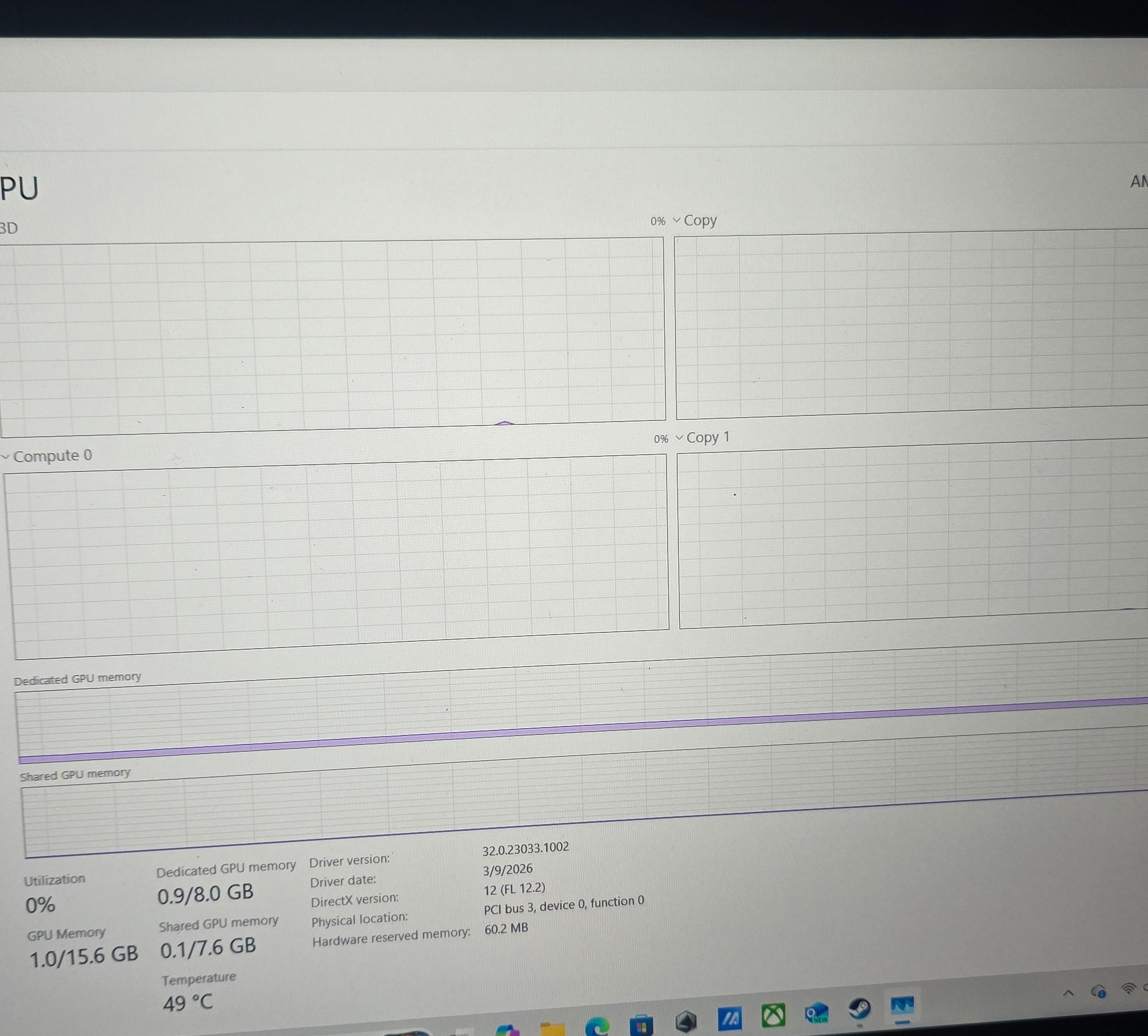
Task: Open the Copy 1 engine dropdown
Action: [702, 437]
